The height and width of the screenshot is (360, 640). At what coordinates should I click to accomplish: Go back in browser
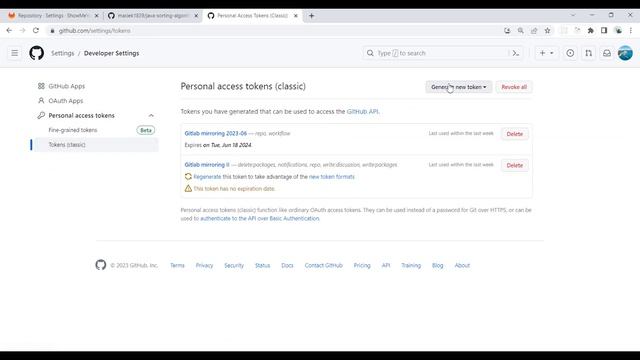(x=9, y=31)
